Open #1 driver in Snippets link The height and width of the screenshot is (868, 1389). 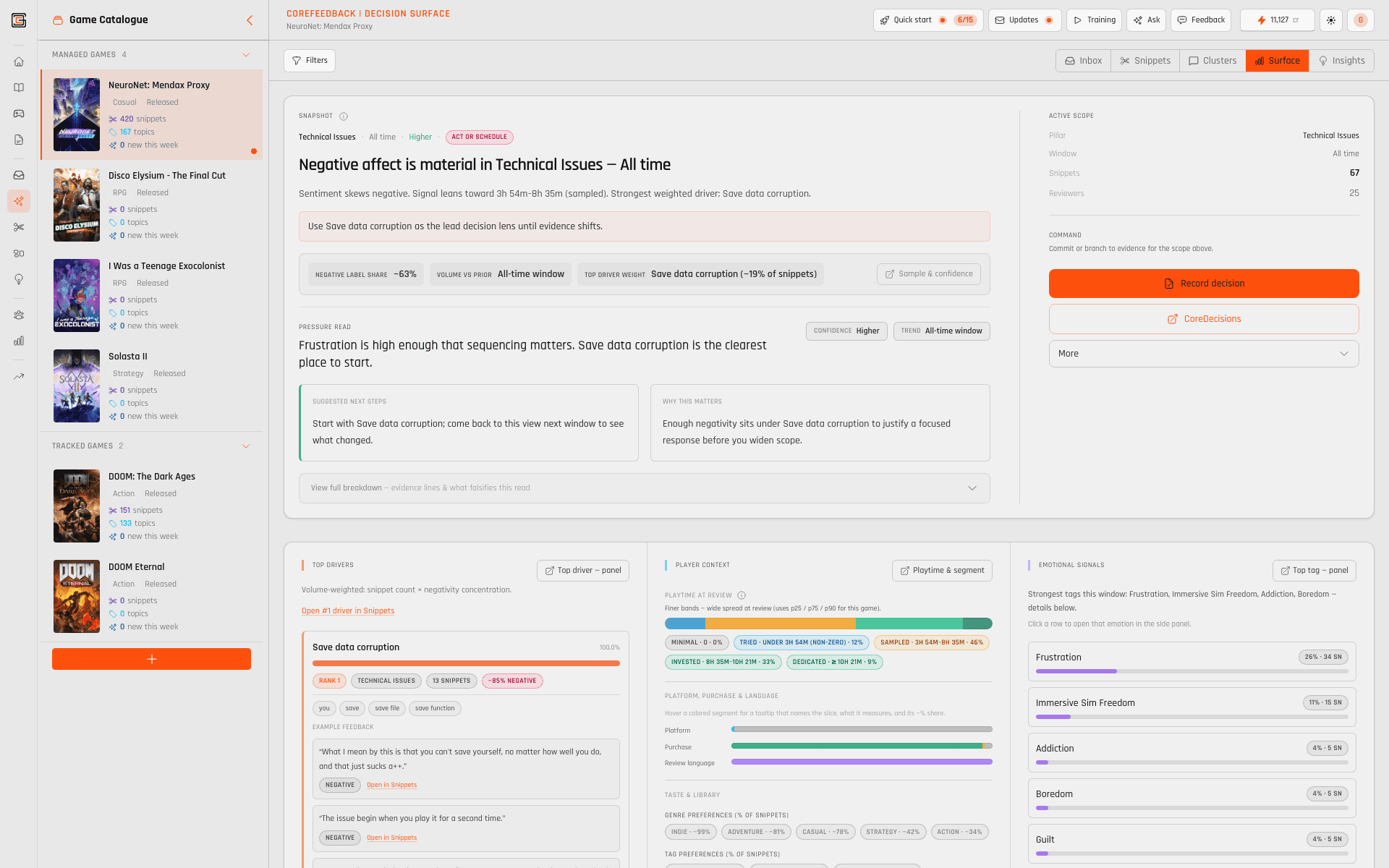348,611
